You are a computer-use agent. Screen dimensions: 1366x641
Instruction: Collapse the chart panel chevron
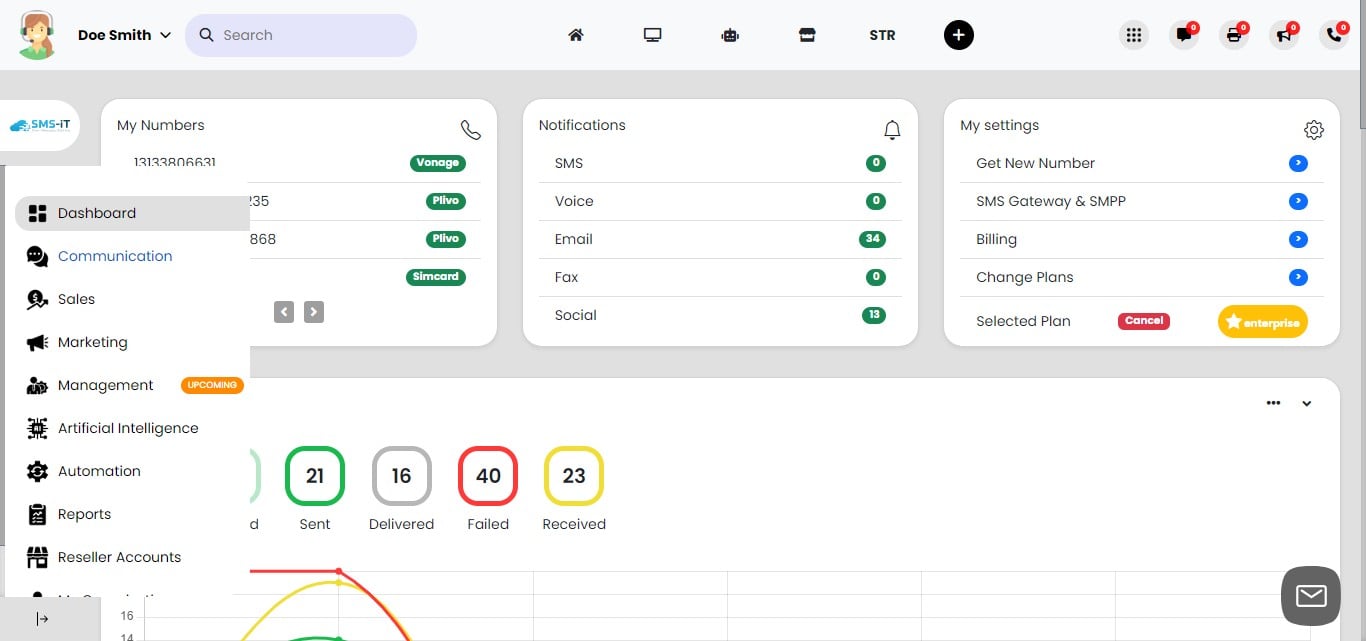[1306, 404]
